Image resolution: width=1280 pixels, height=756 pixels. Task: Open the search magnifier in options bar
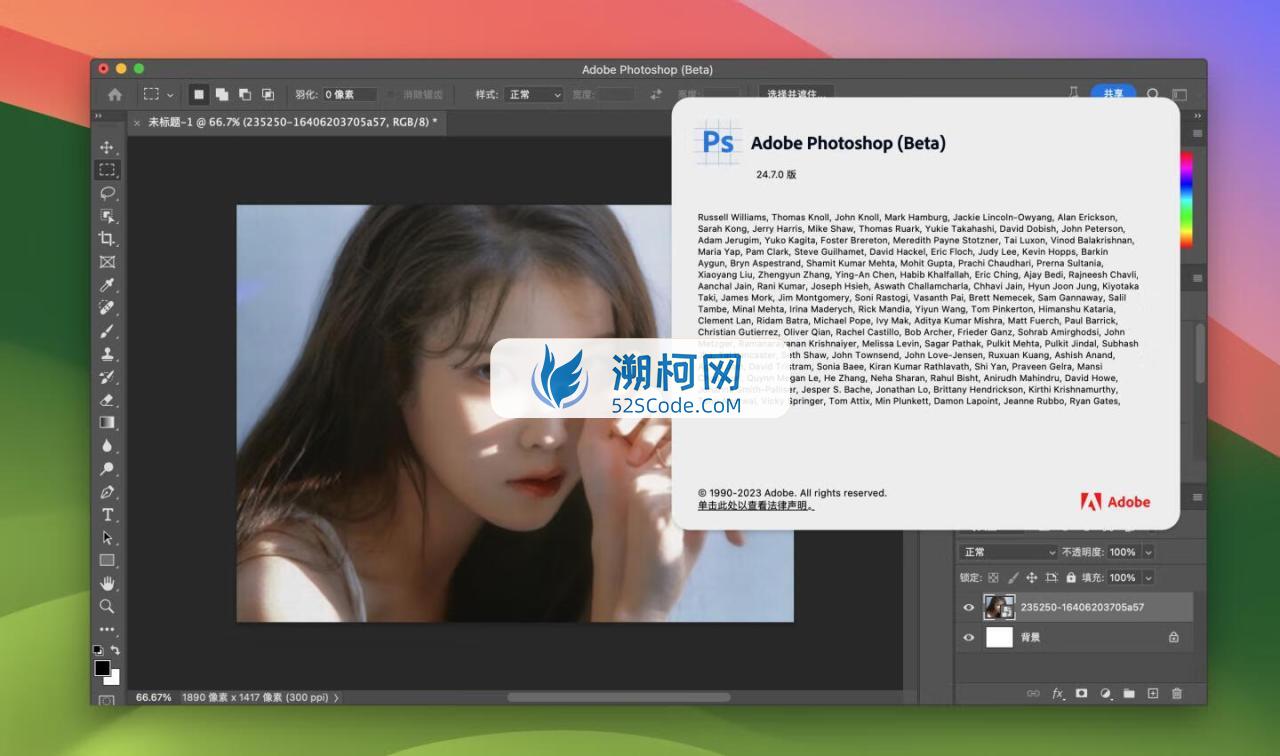point(1153,94)
